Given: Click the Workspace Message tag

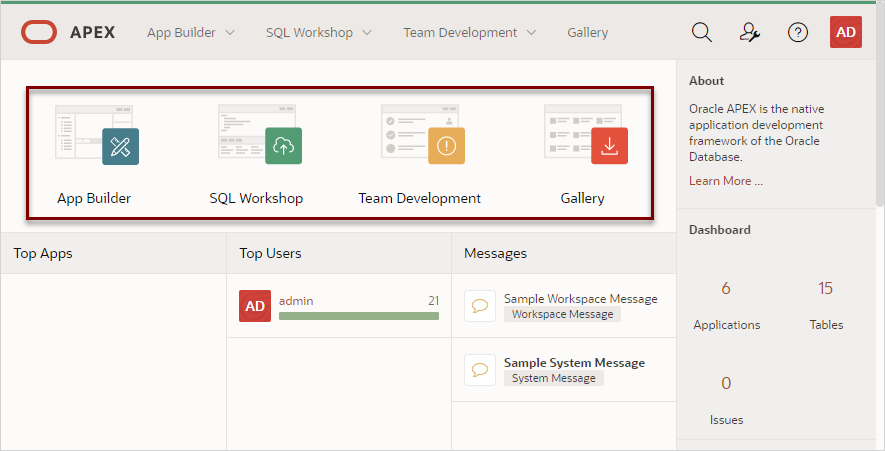Looking at the screenshot, I should (562, 314).
